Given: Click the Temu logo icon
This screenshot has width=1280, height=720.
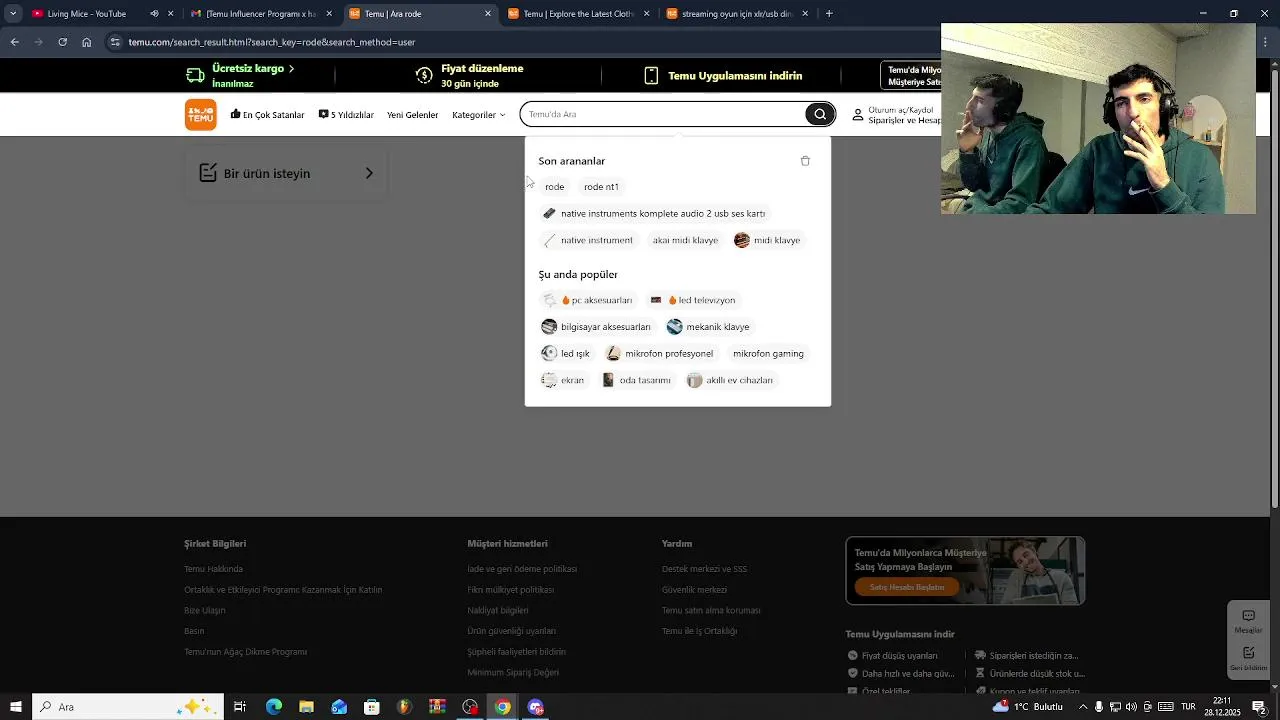Looking at the screenshot, I should pyautogui.click(x=200, y=114).
